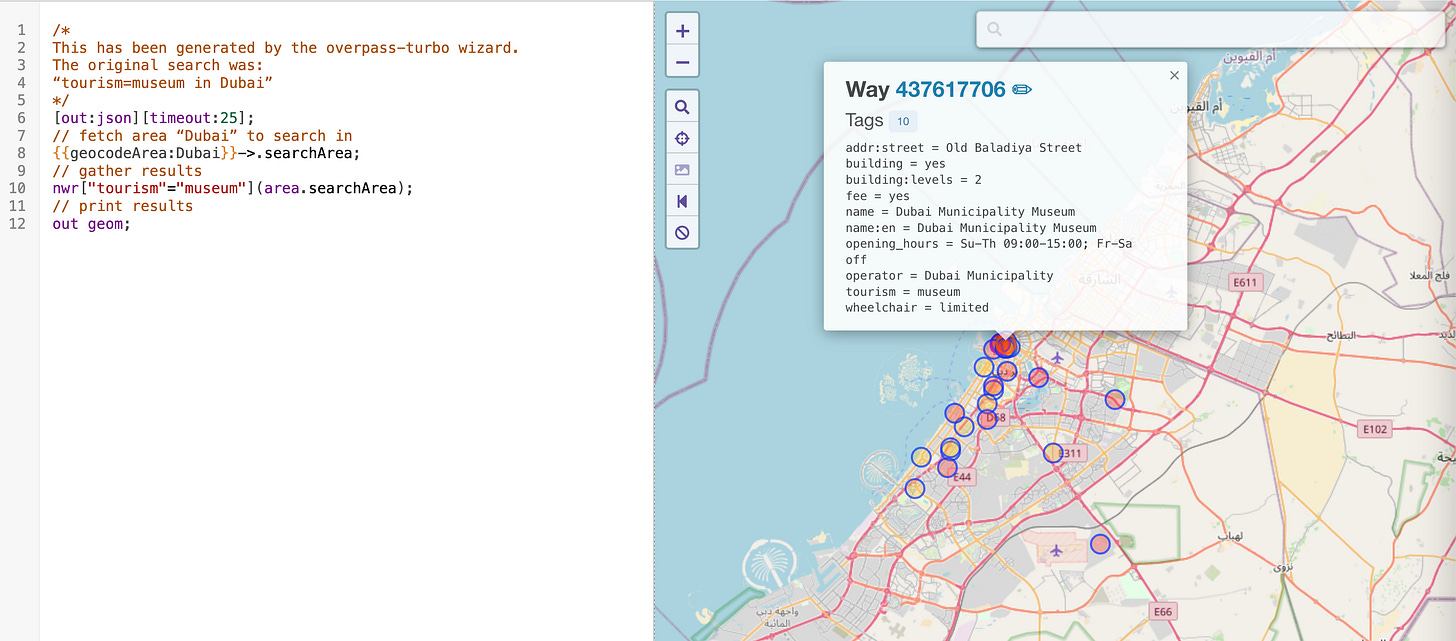1456x641 pixels.
Task: Click the 'operator = Dubai Municipality' tag
Action: click(x=949, y=275)
